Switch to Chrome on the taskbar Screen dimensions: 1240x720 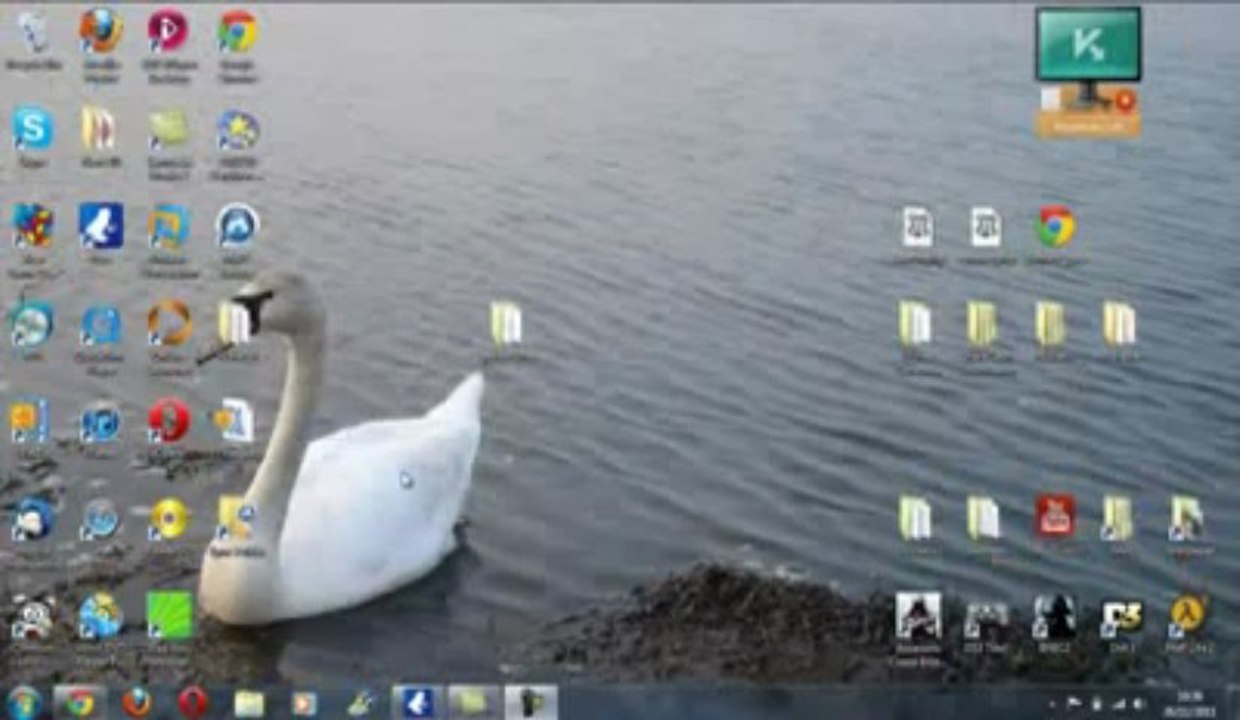pos(80,703)
